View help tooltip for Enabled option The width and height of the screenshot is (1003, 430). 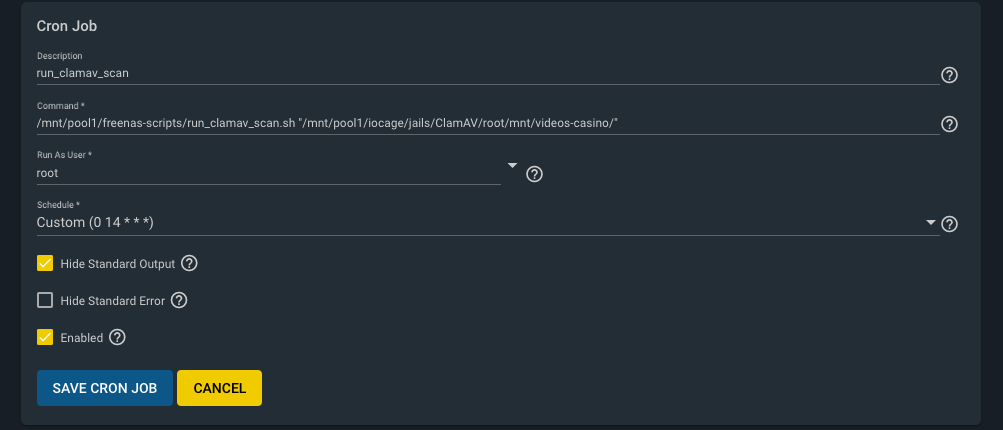point(117,337)
